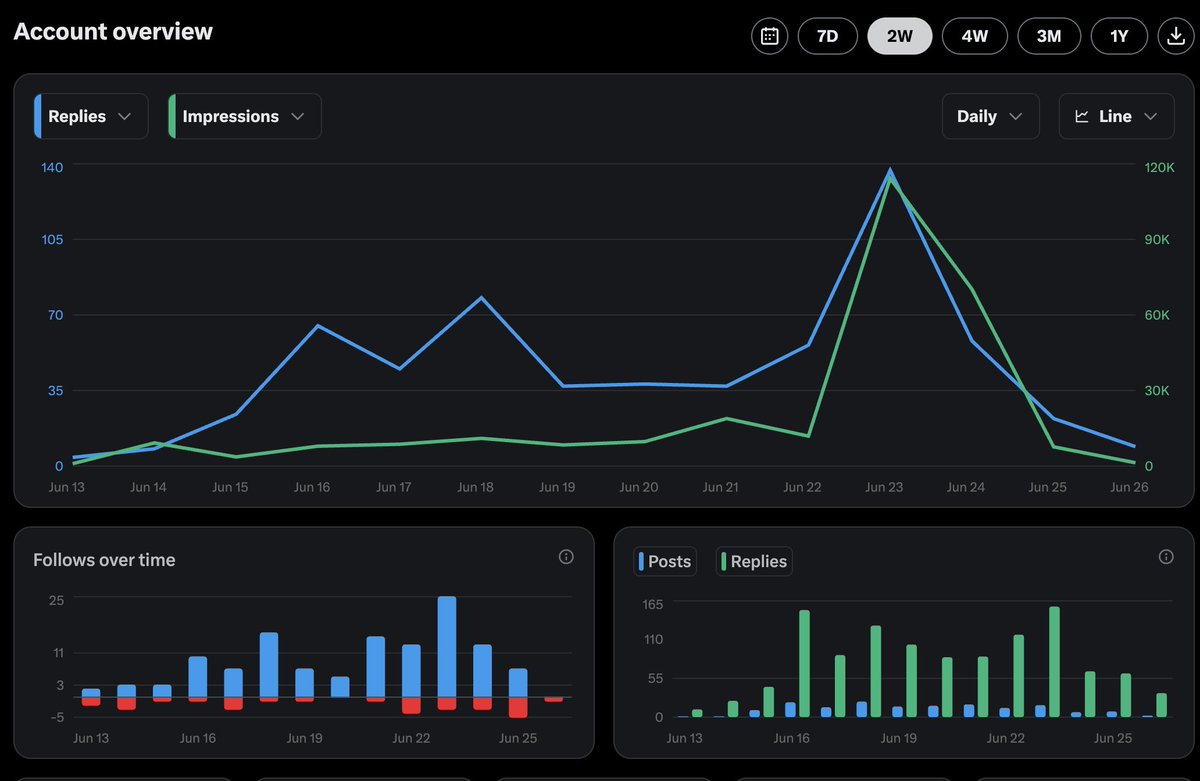
Task: Click the 140 left axis label
Action: click(52, 166)
